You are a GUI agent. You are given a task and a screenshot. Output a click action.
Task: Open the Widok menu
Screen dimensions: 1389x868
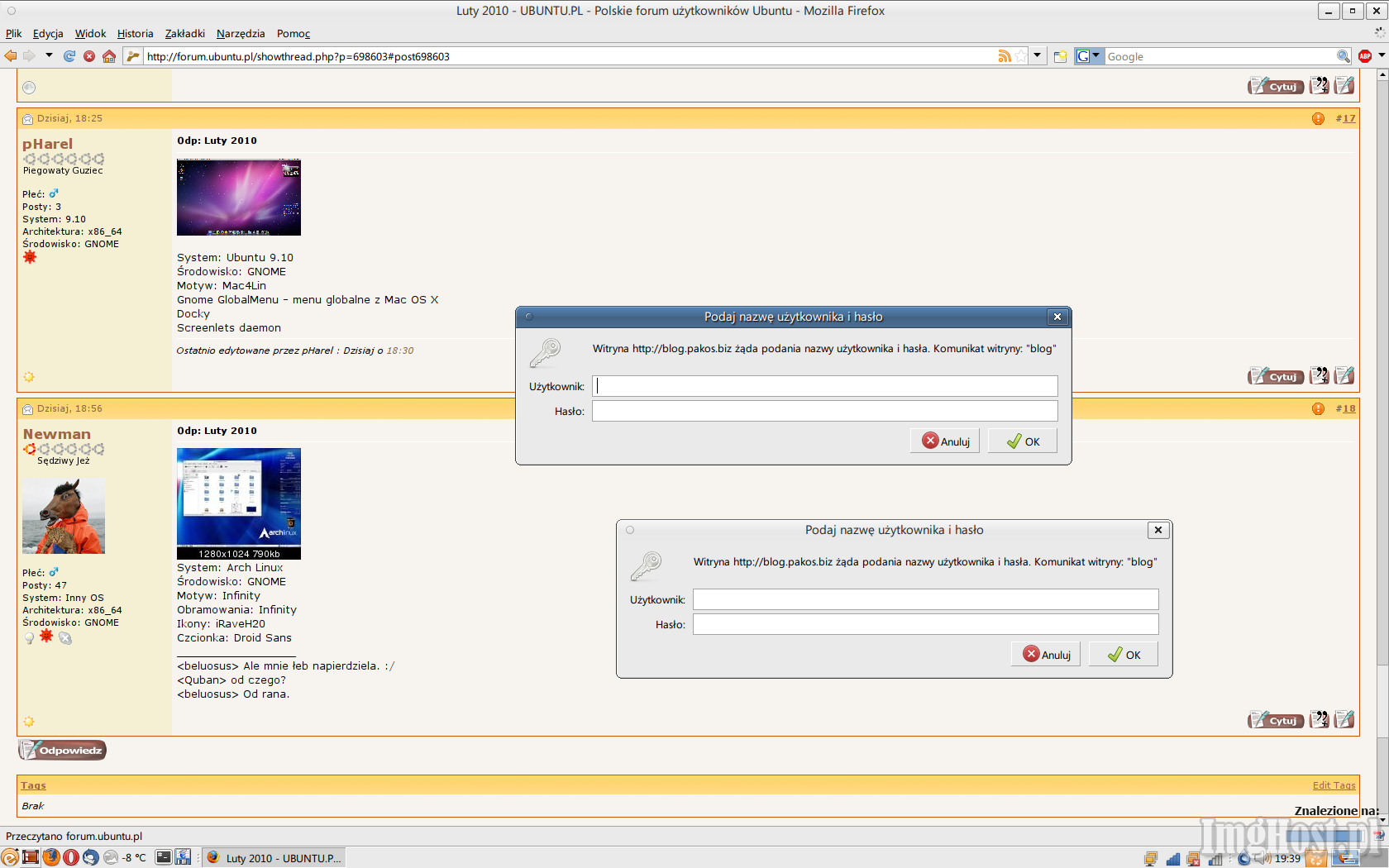point(90,33)
